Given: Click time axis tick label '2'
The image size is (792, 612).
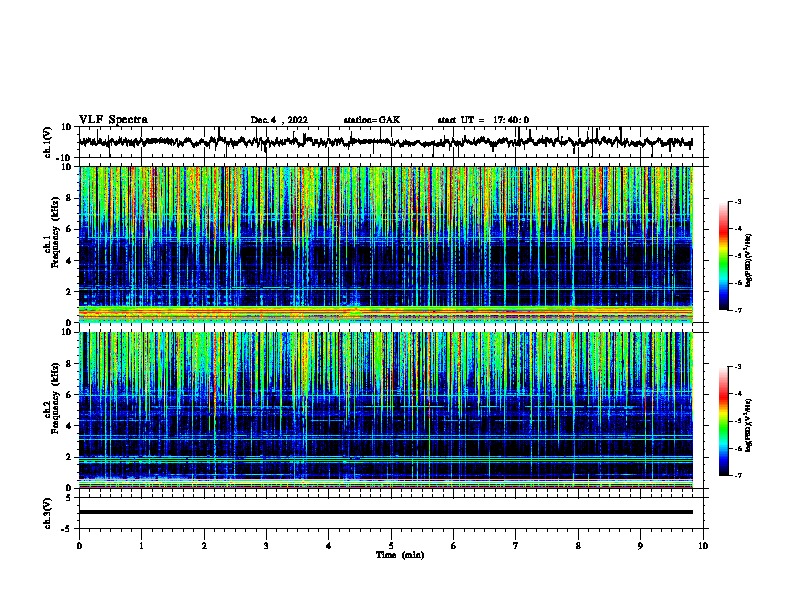Looking at the screenshot, I should 204,546.
